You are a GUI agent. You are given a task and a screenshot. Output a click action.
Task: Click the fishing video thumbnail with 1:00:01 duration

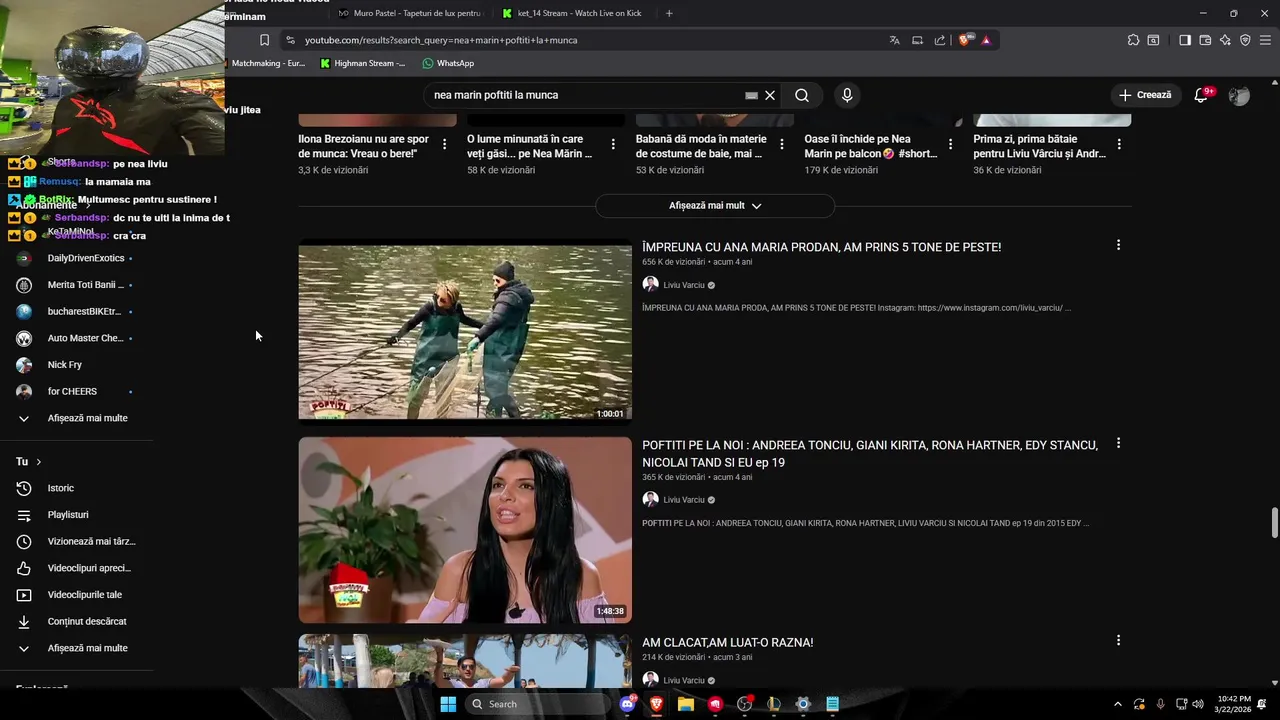coord(465,332)
